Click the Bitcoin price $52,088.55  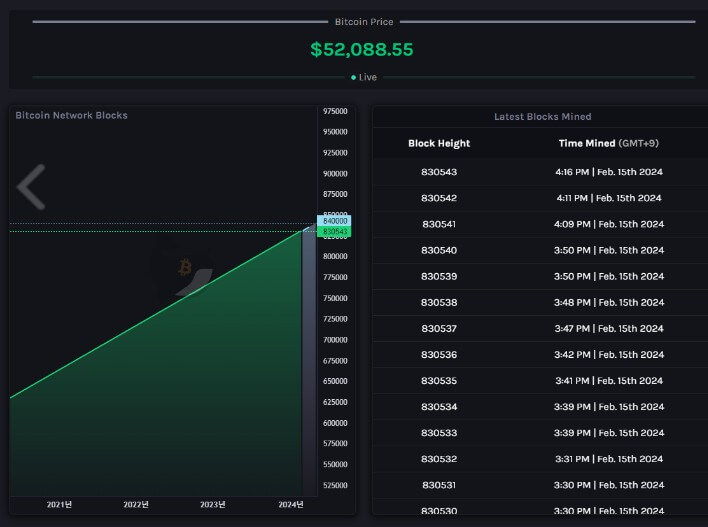pos(362,49)
